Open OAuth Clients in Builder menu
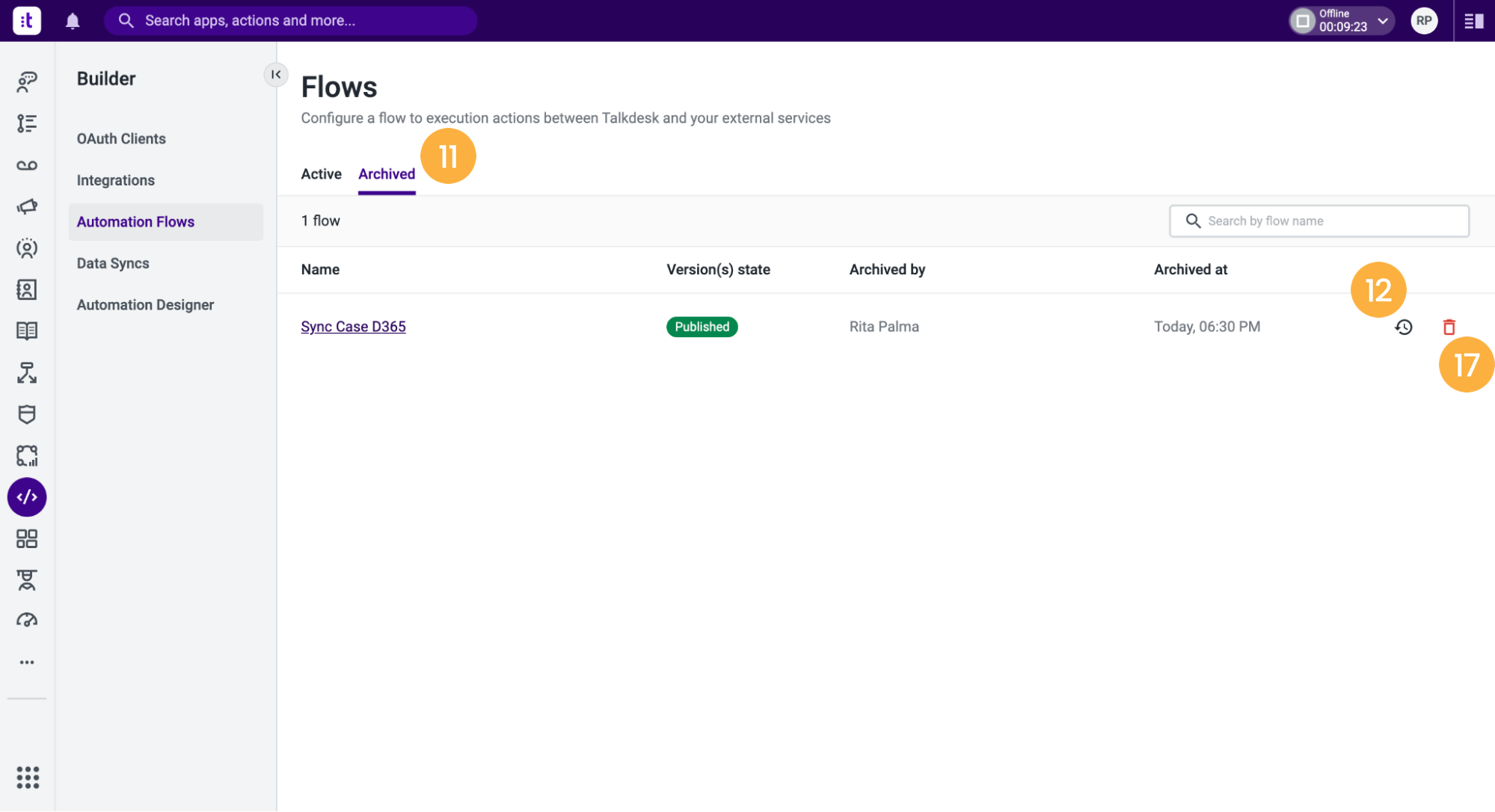This screenshot has height=812, width=1495. coord(121,139)
